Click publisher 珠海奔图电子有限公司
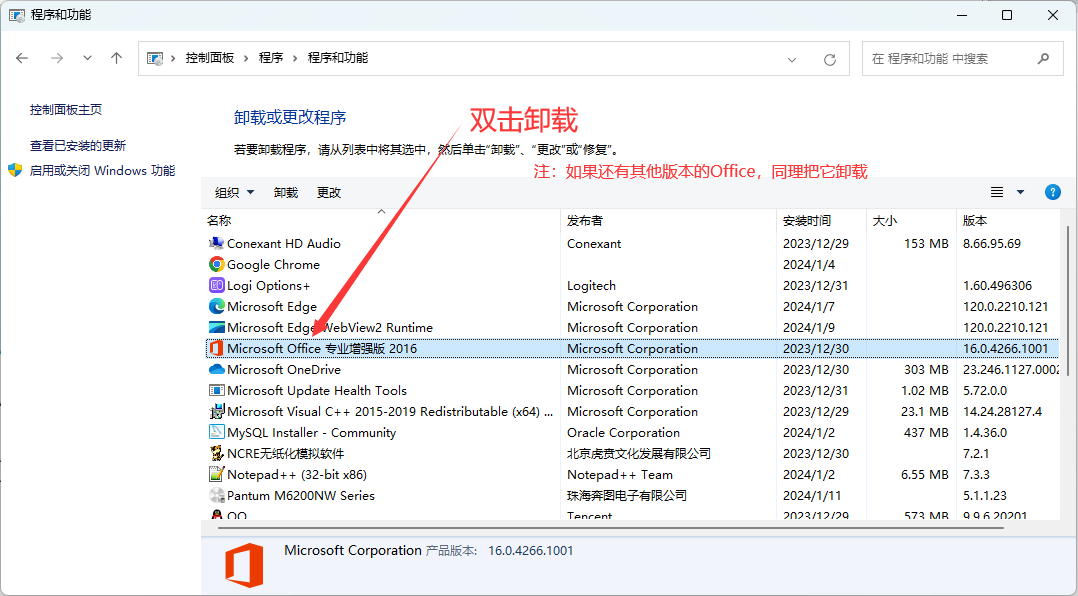Viewport: 1078px width, 596px height. point(627,496)
